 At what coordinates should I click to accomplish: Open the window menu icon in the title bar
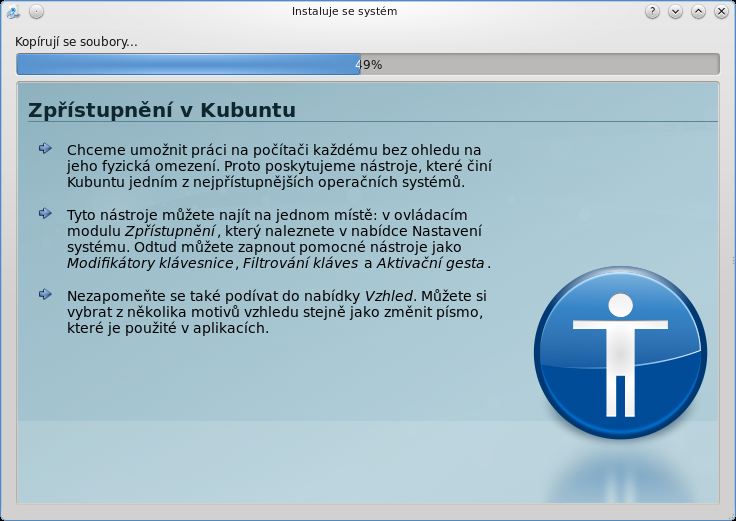(13, 12)
